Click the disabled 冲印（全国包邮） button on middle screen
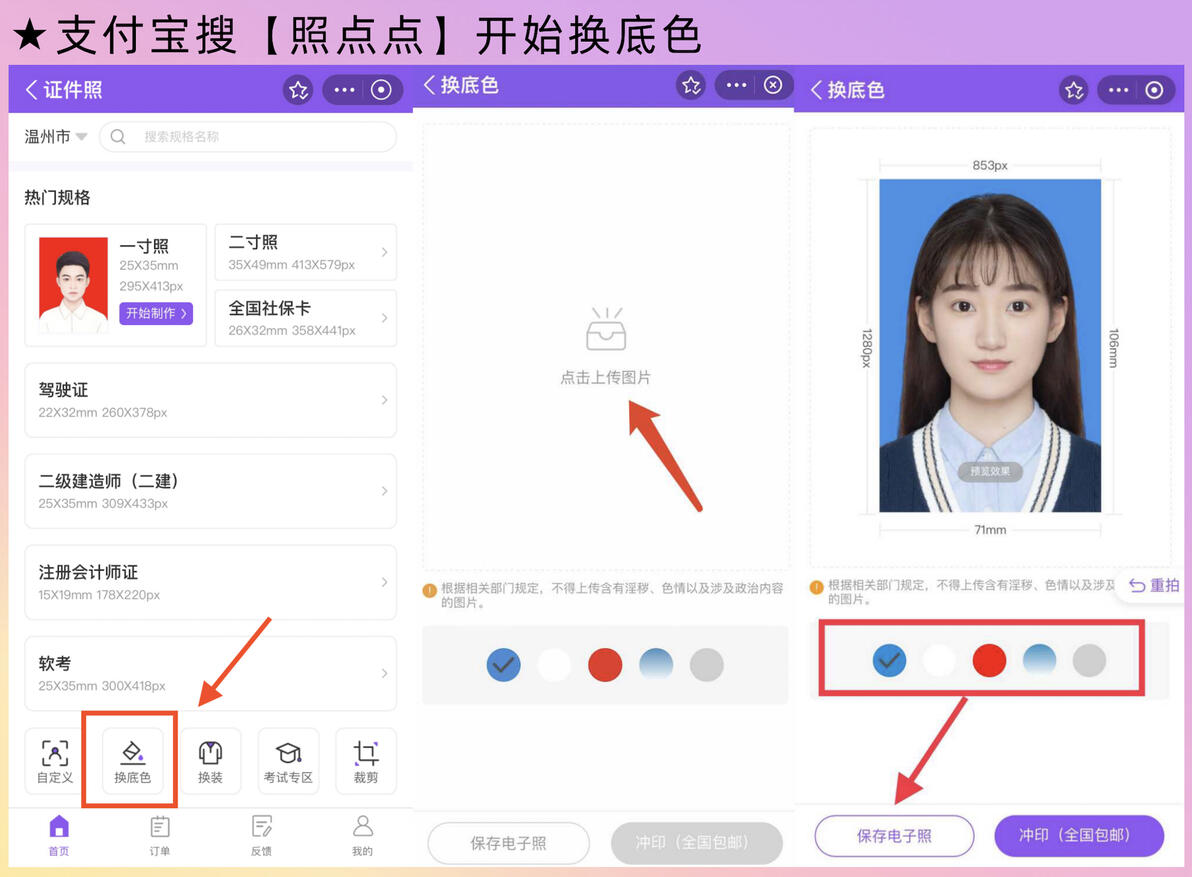1192x877 pixels. click(696, 843)
